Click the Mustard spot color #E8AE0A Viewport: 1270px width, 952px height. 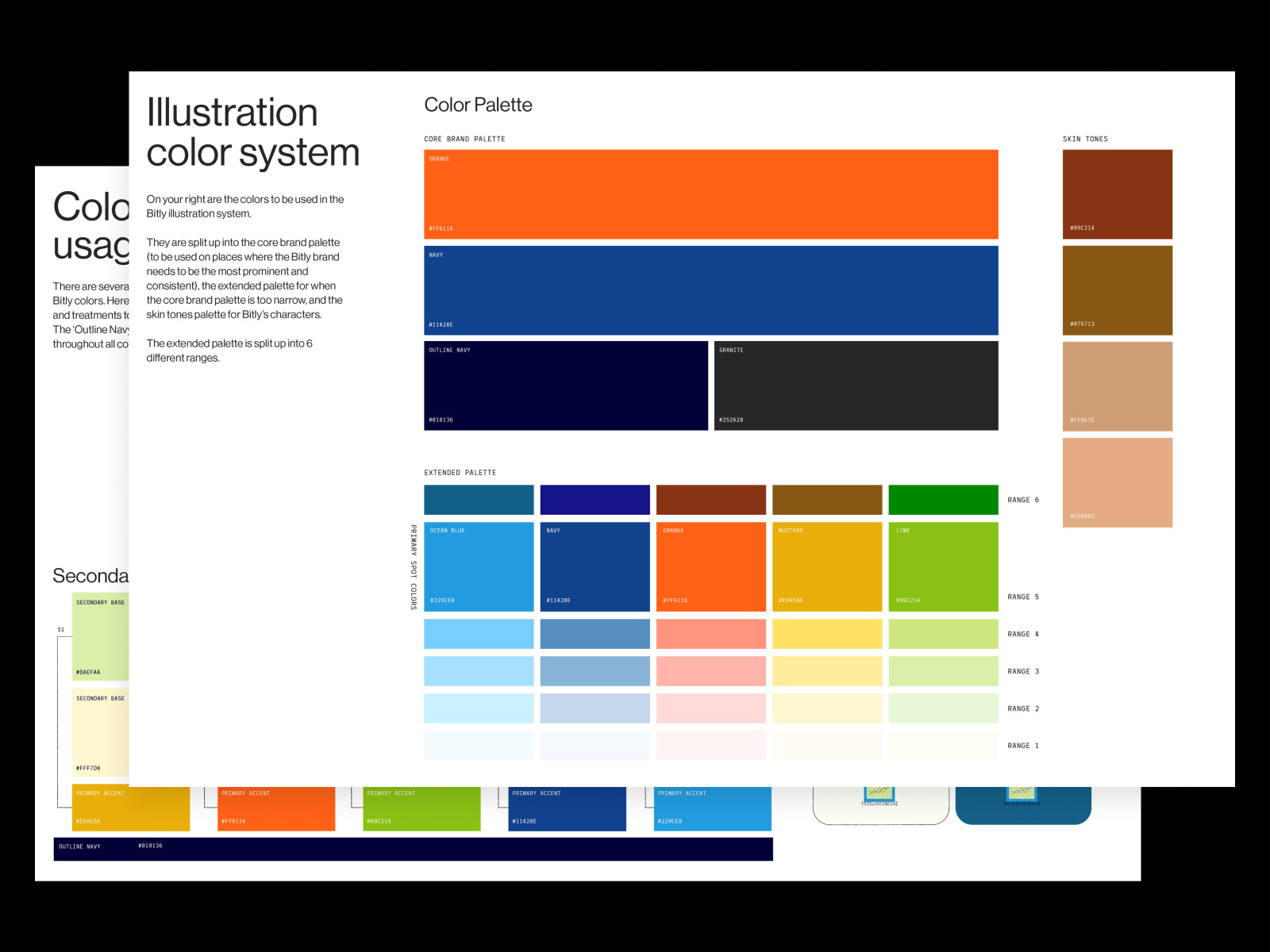pyautogui.click(x=828, y=565)
